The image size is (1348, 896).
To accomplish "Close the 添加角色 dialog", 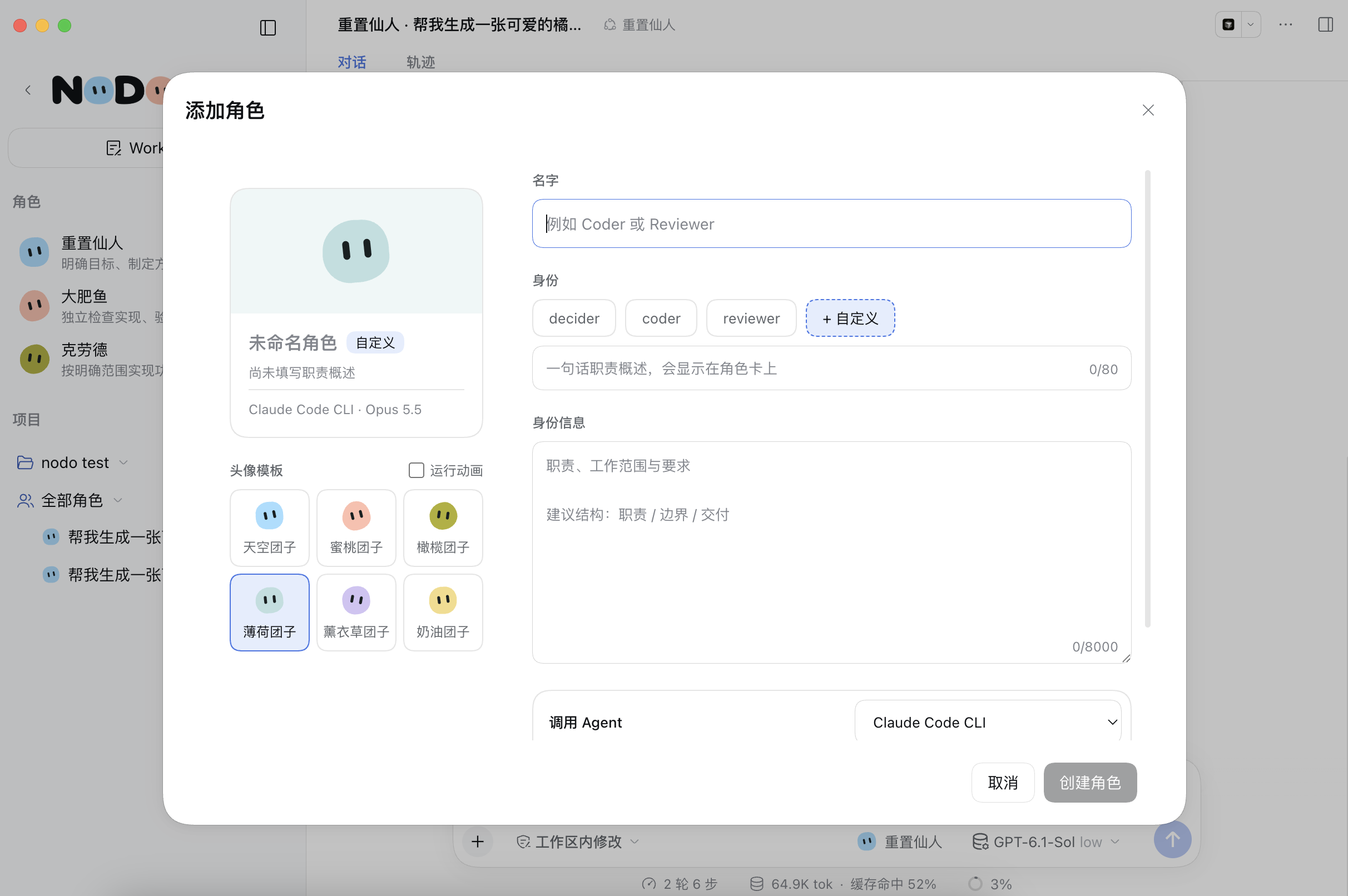I will pos(1148,110).
